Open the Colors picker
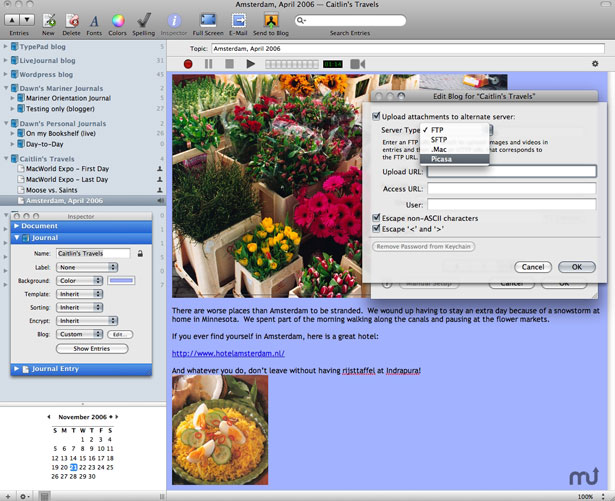This screenshot has height=501, width=615. click(118, 20)
